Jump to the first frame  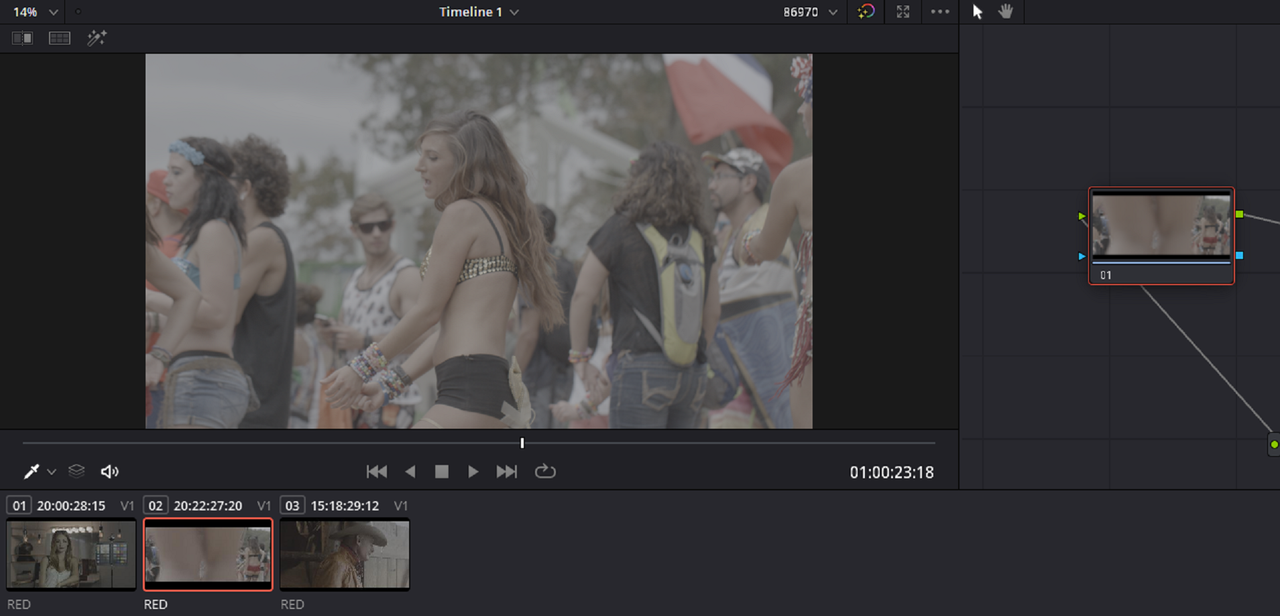click(x=377, y=472)
